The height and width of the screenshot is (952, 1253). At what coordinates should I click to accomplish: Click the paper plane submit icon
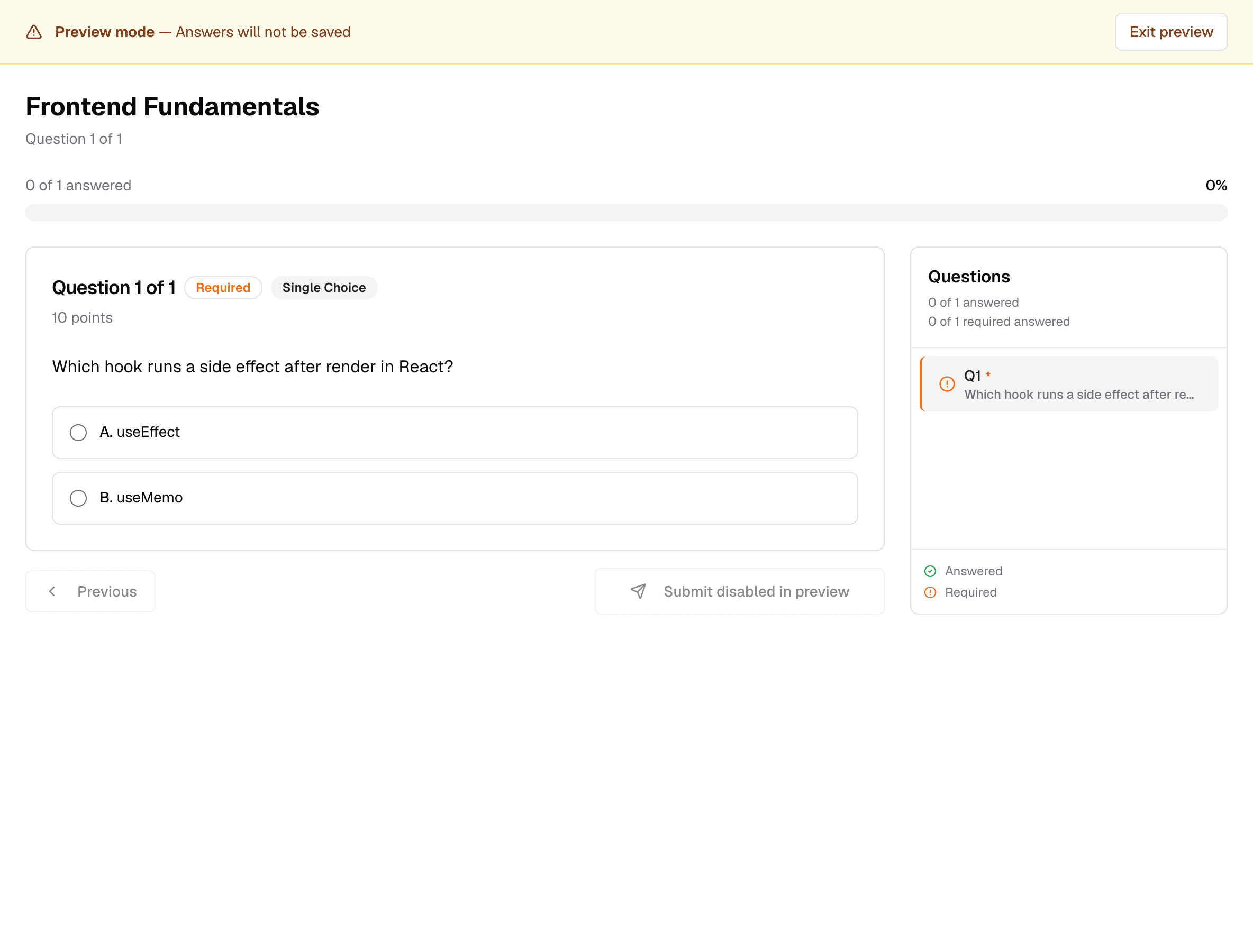[638, 591]
